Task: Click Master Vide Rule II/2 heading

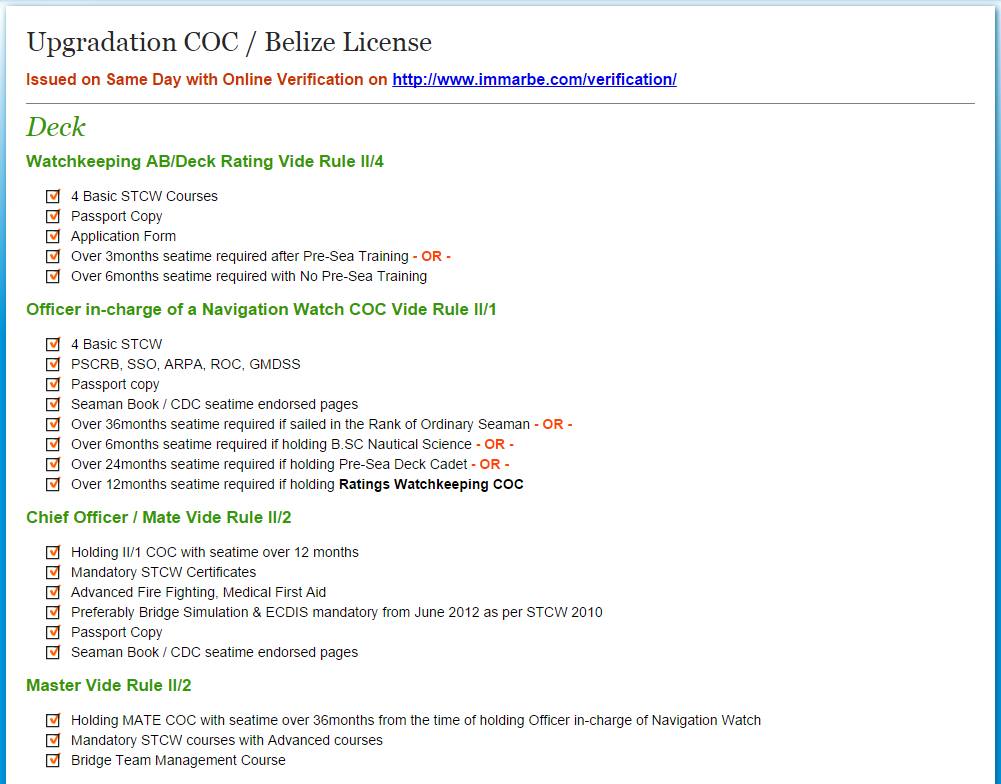Action: 109,686
